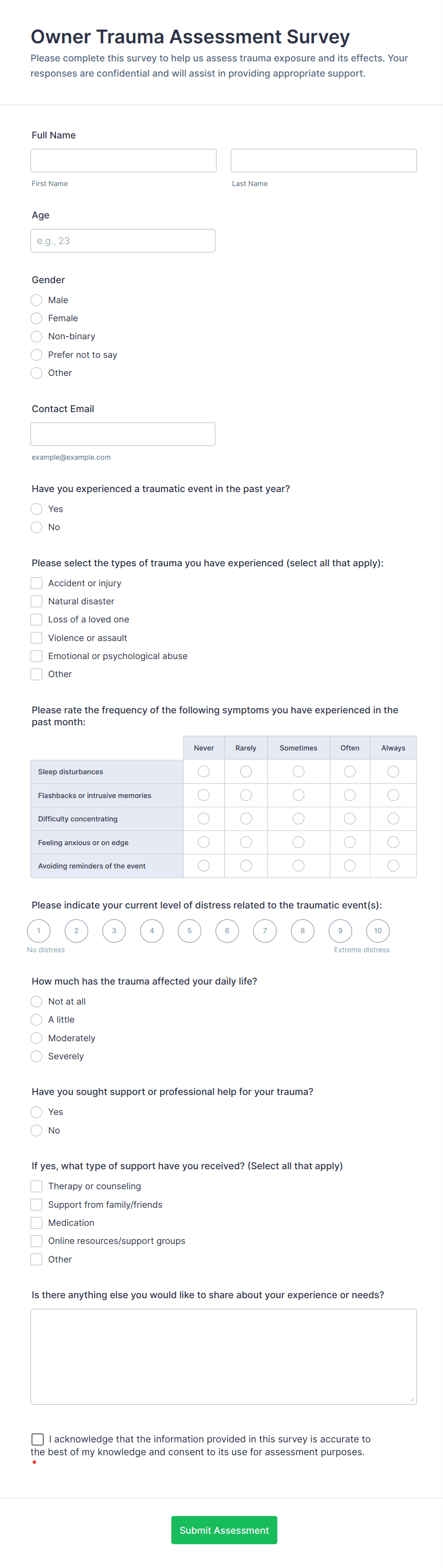Check Loss of a loved one
The height and width of the screenshot is (1568, 443).
click(x=36, y=619)
